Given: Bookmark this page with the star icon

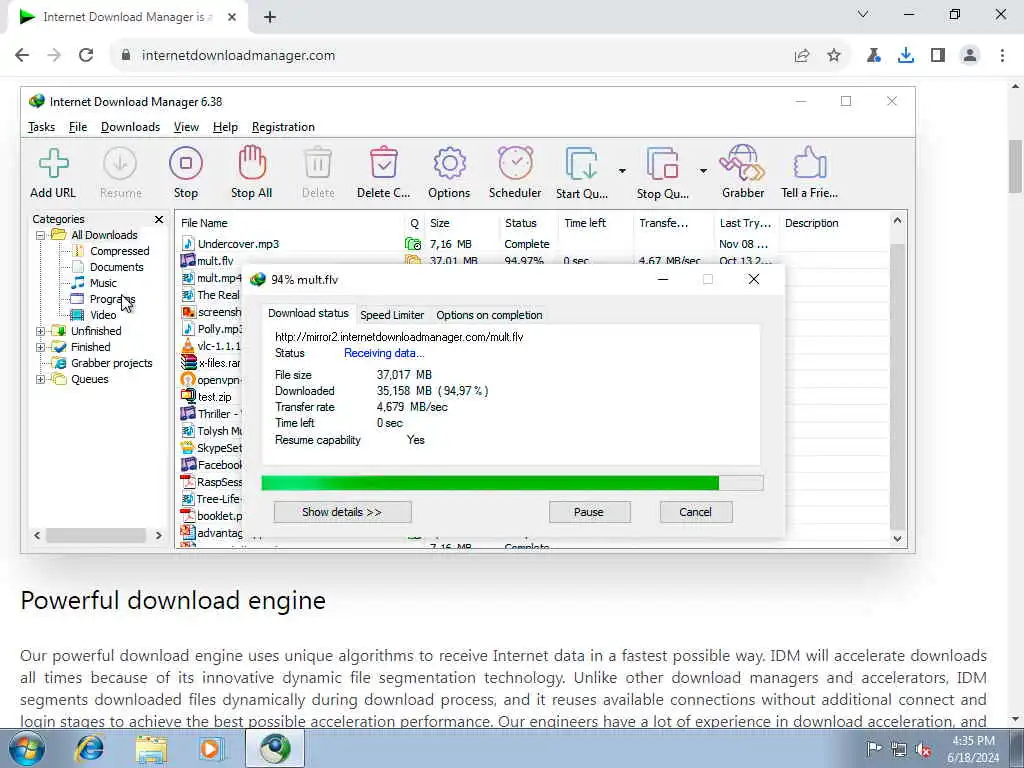Looking at the screenshot, I should click(834, 56).
